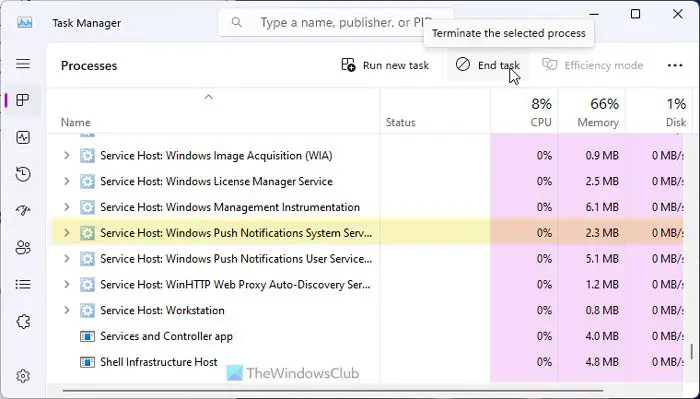
Task: Click the License Manager Service gear icon
Action: [x=87, y=181]
